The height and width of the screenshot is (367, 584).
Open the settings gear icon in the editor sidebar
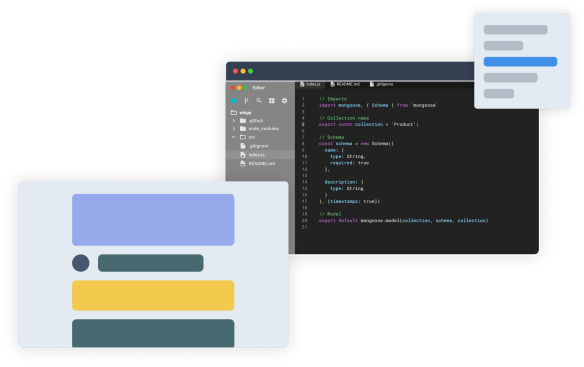tap(285, 101)
